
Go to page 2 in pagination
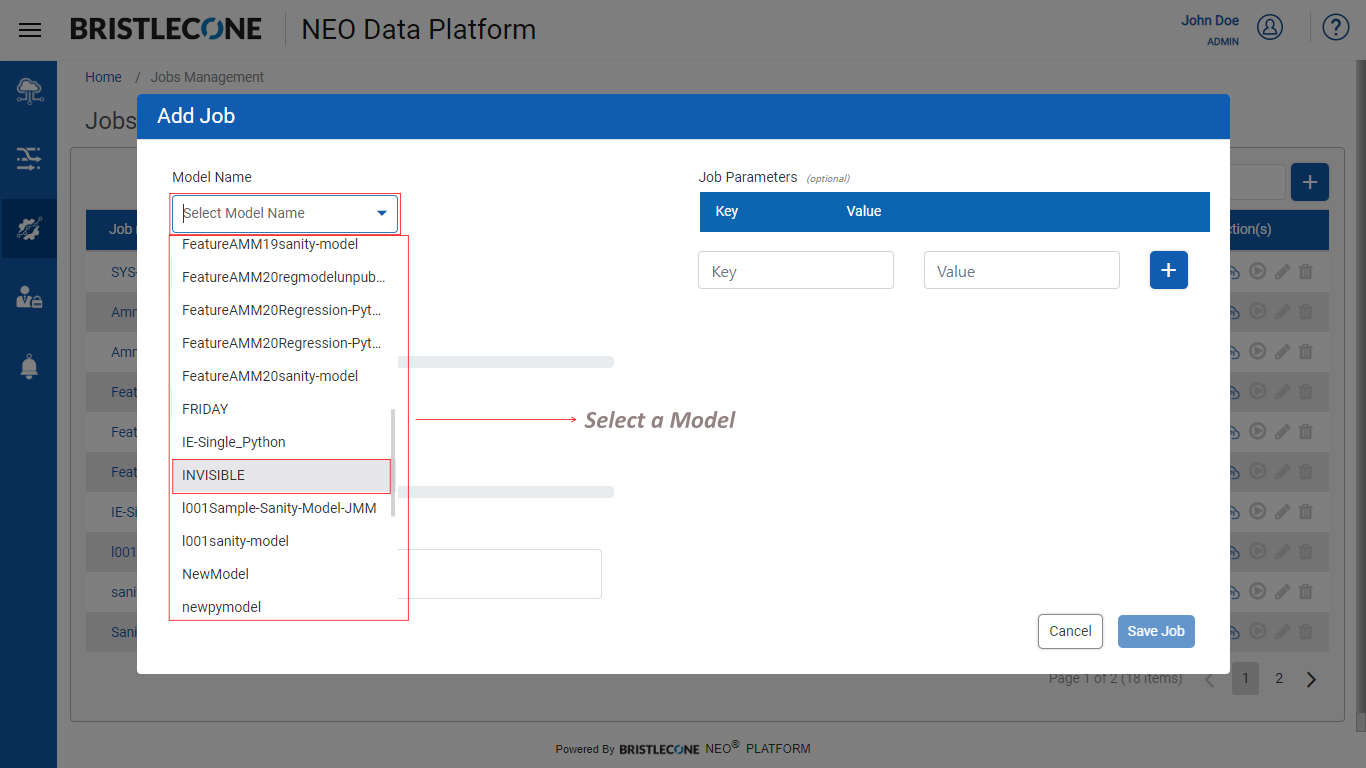1279,678
